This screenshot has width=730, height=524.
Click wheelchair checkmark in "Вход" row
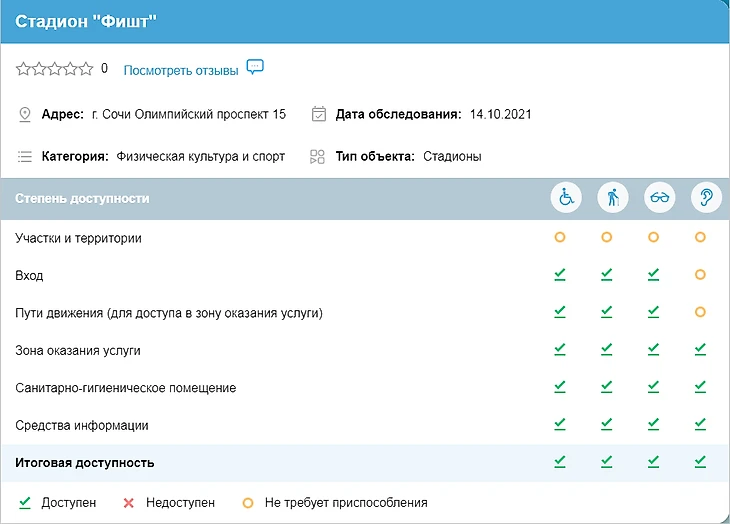tap(560, 274)
